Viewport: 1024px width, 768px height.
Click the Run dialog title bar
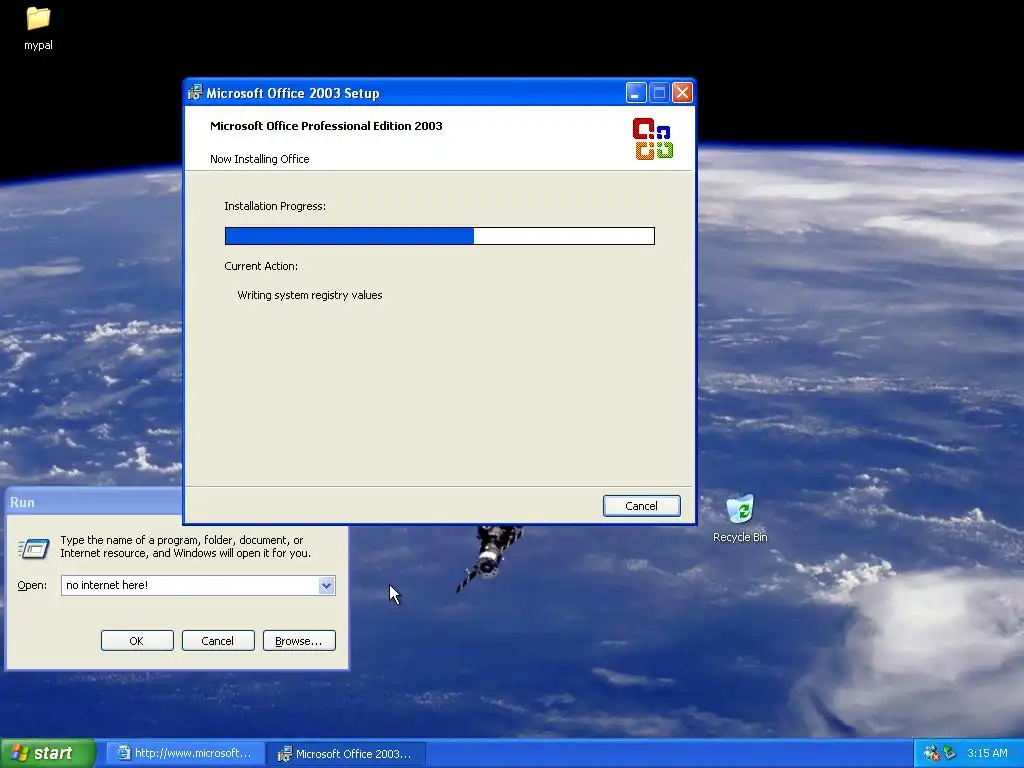click(94, 502)
